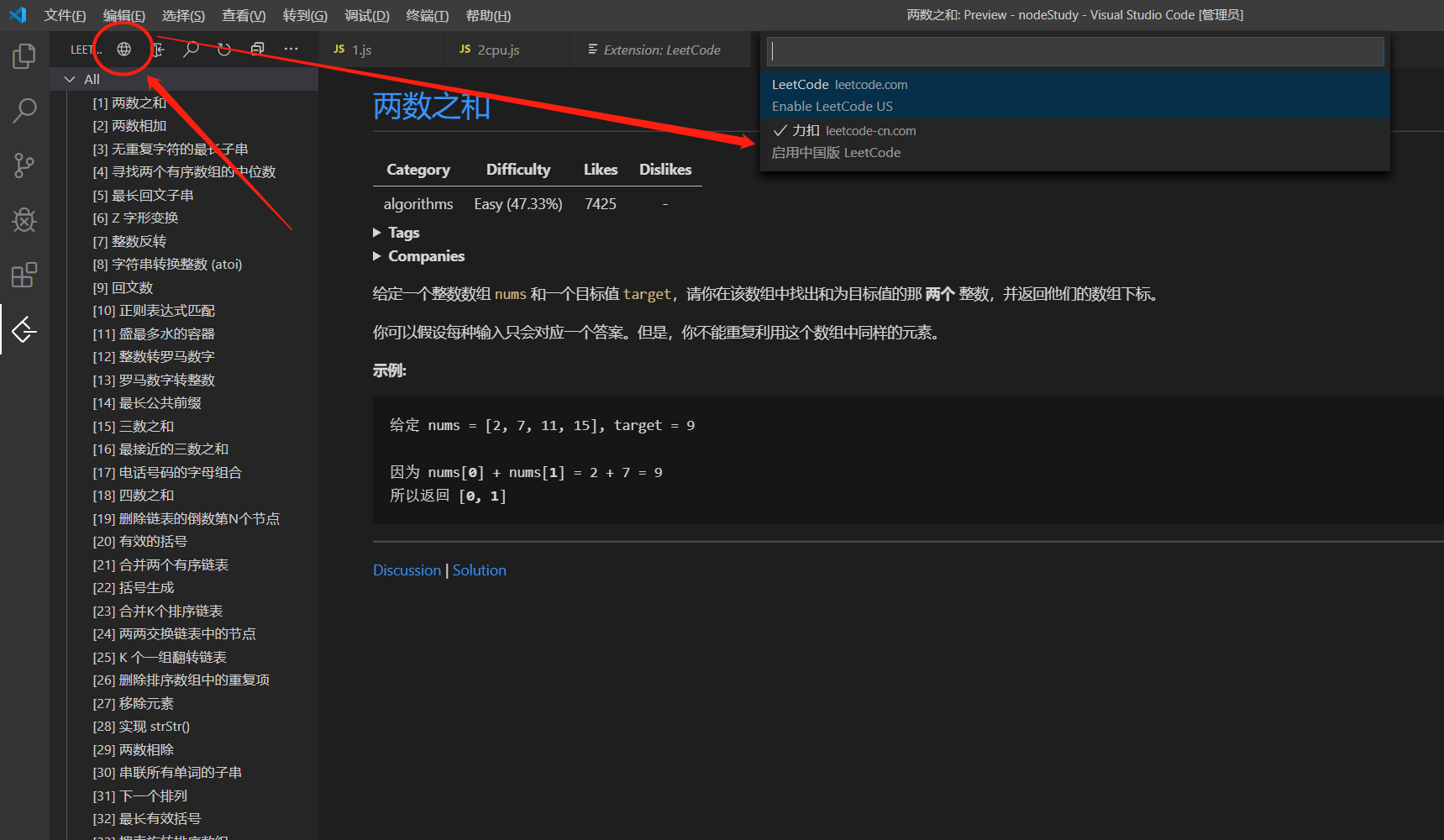Open problem [15] 三数之和
The height and width of the screenshot is (840, 1444).
(134, 426)
